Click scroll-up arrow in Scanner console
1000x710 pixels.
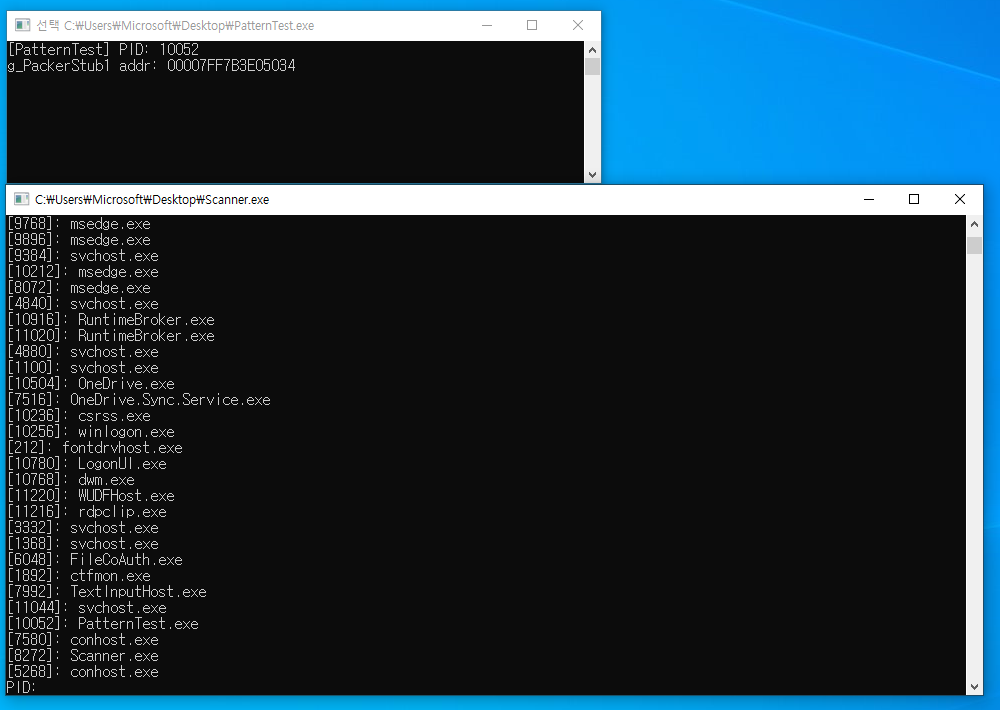tap(975, 224)
